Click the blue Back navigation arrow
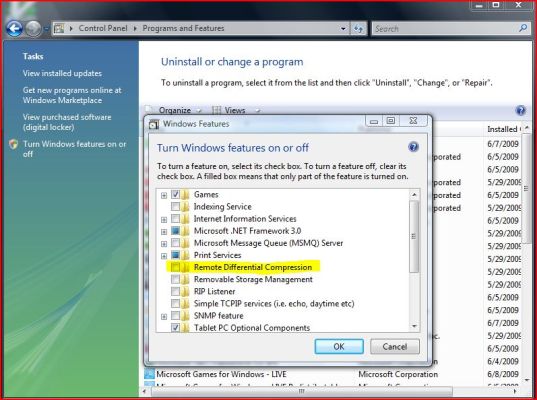 point(14,28)
